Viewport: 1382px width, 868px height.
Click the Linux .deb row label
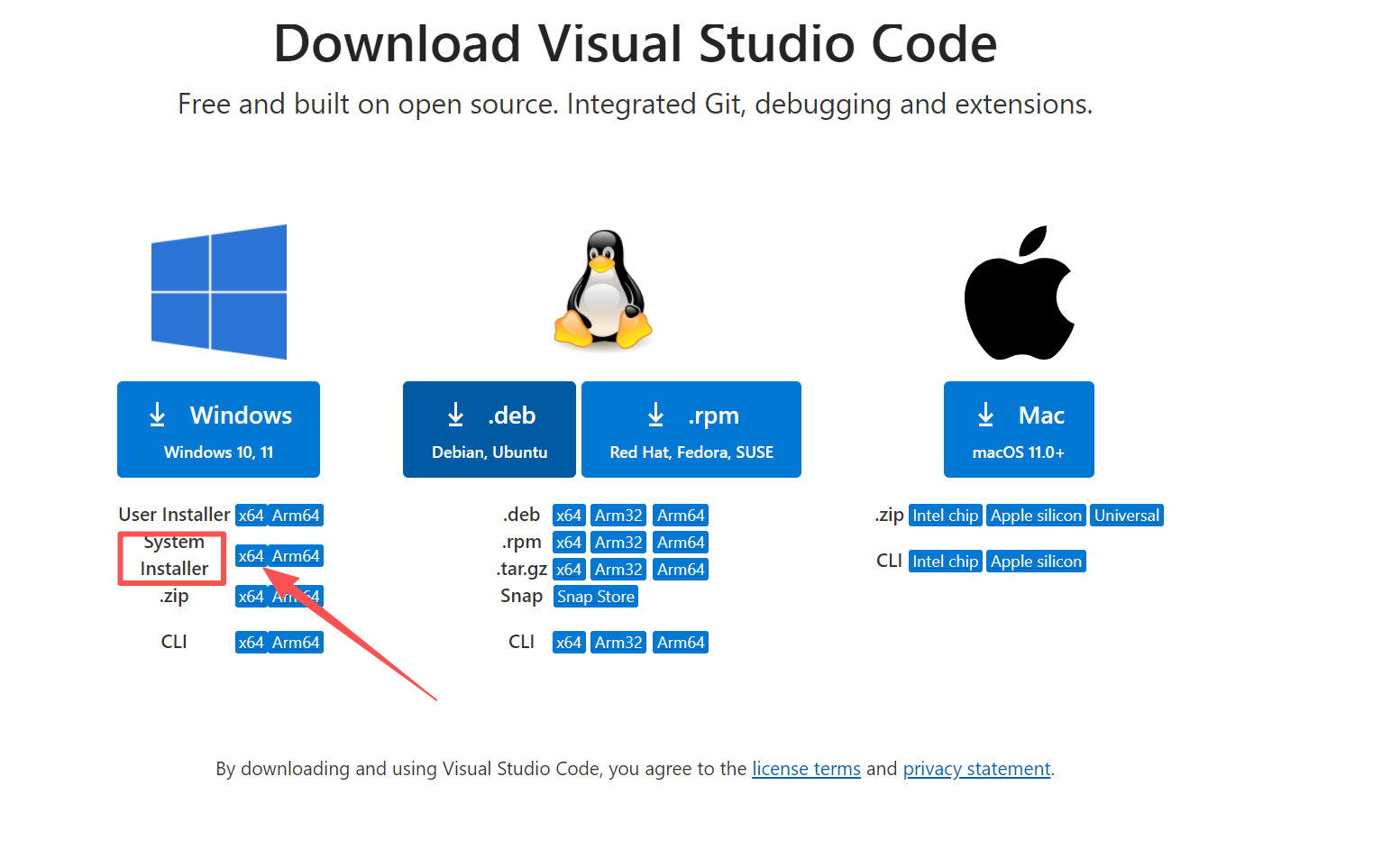pos(521,515)
